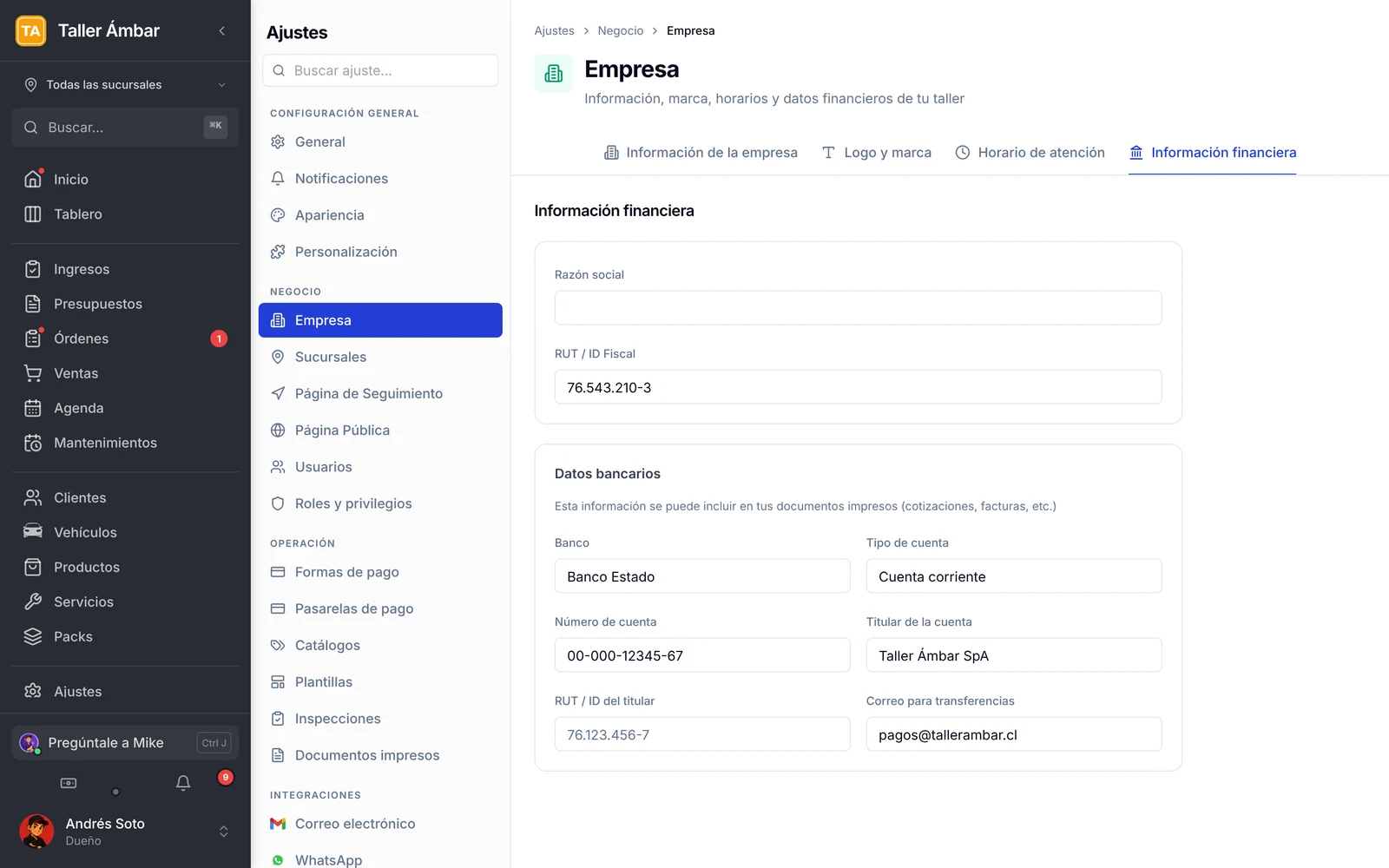Click the Negocio breadcrumb link
Image resolution: width=1389 pixels, height=868 pixels.
click(x=621, y=31)
